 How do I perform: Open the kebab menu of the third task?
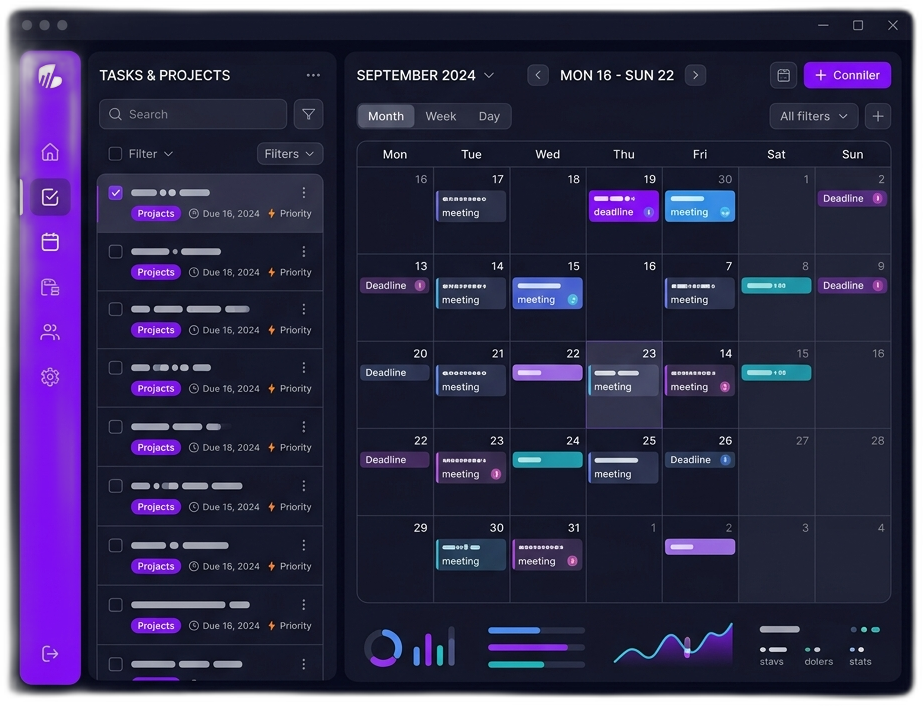(x=304, y=309)
